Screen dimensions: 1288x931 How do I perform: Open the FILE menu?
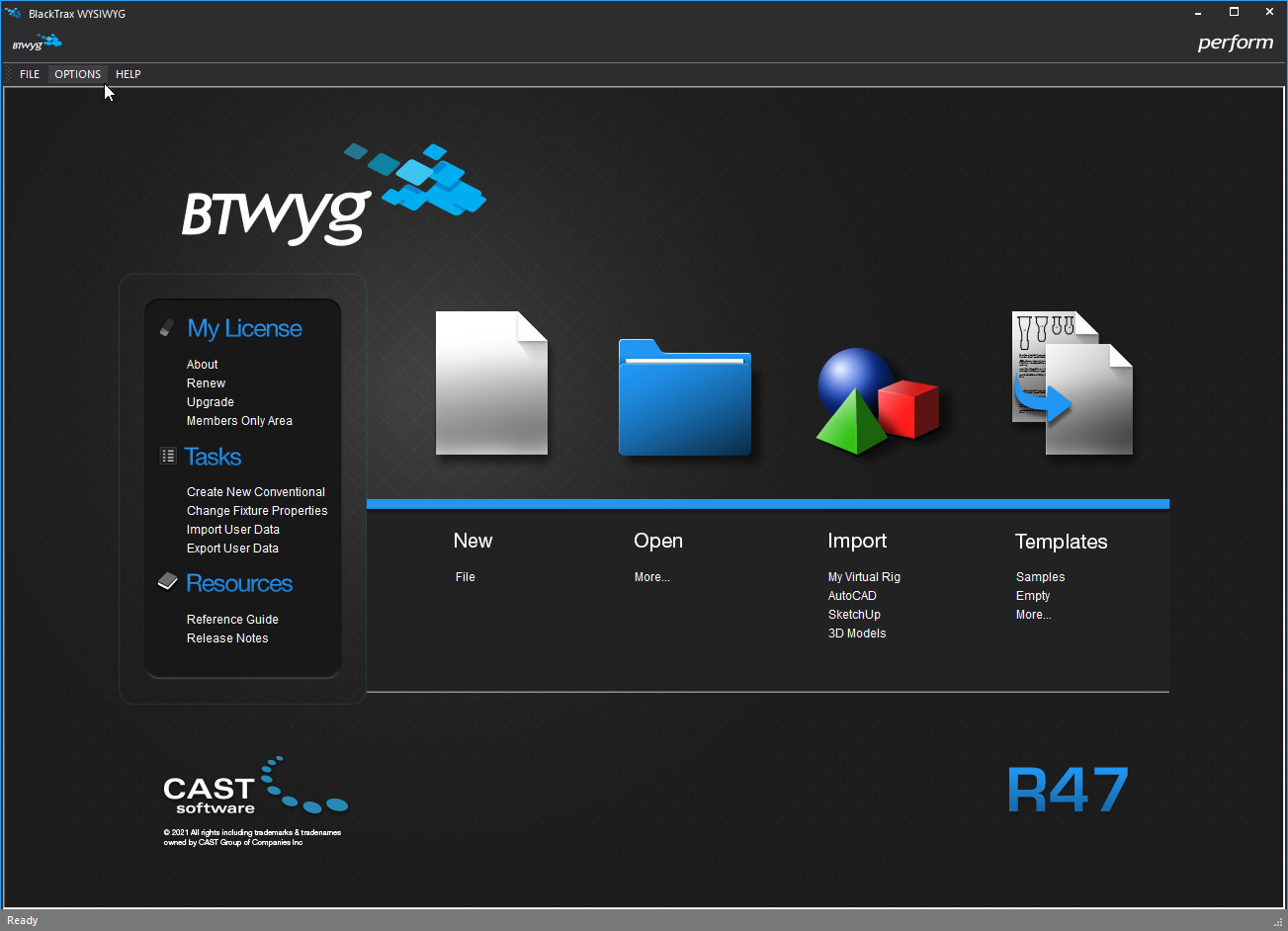[x=30, y=74]
